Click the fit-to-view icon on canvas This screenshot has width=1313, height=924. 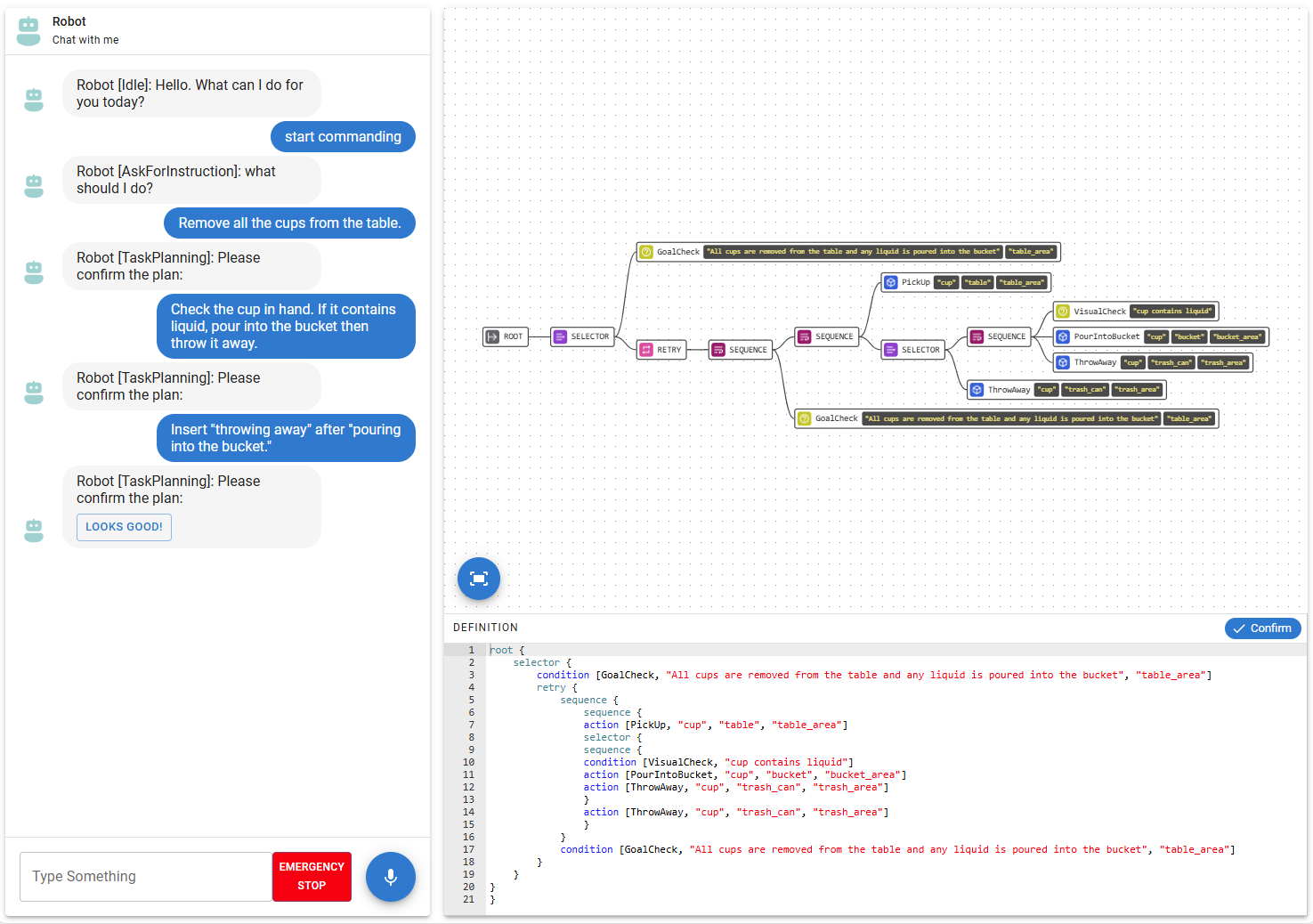[x=479, y=579]
